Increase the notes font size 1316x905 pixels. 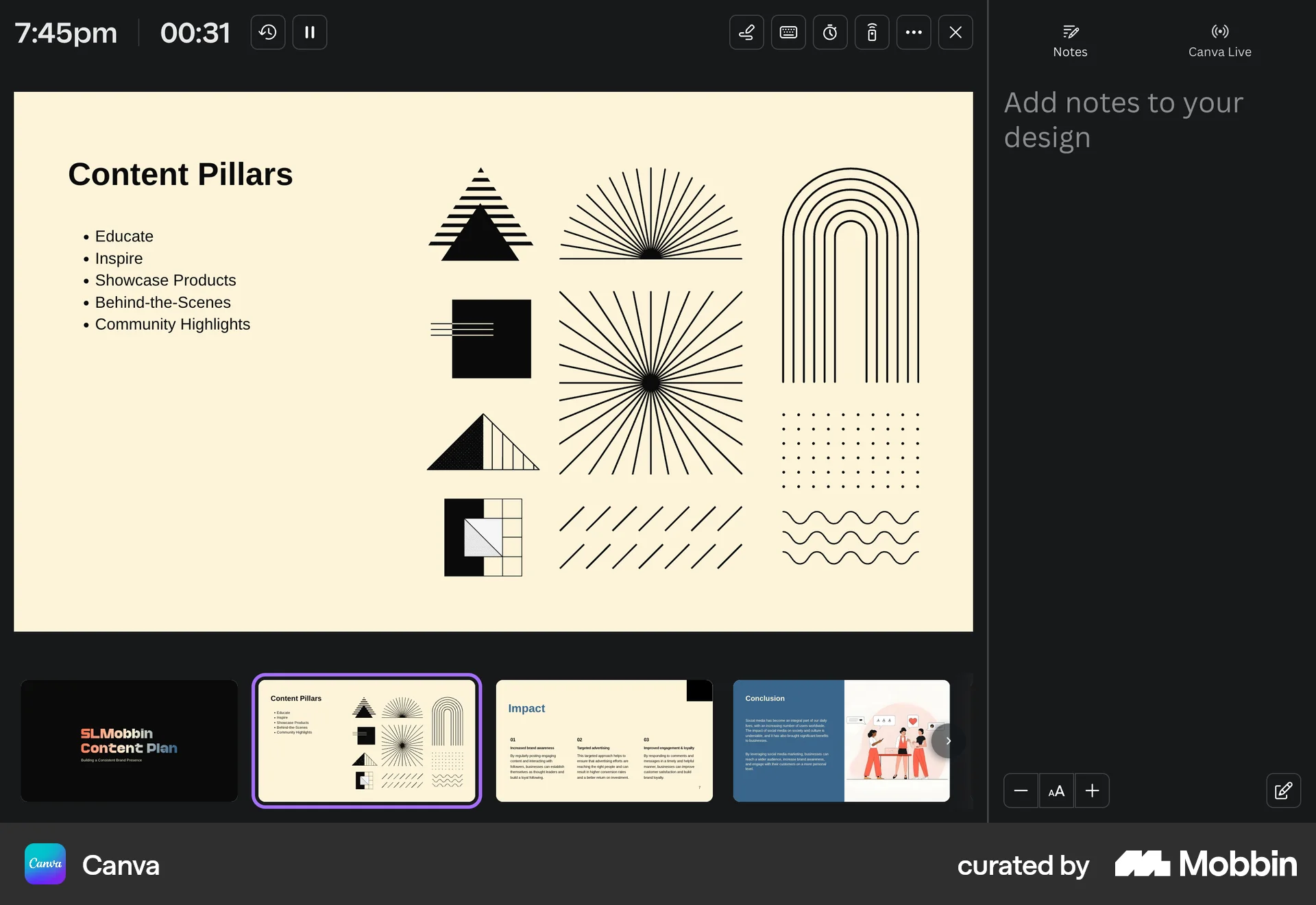[x=1093, y=791]
